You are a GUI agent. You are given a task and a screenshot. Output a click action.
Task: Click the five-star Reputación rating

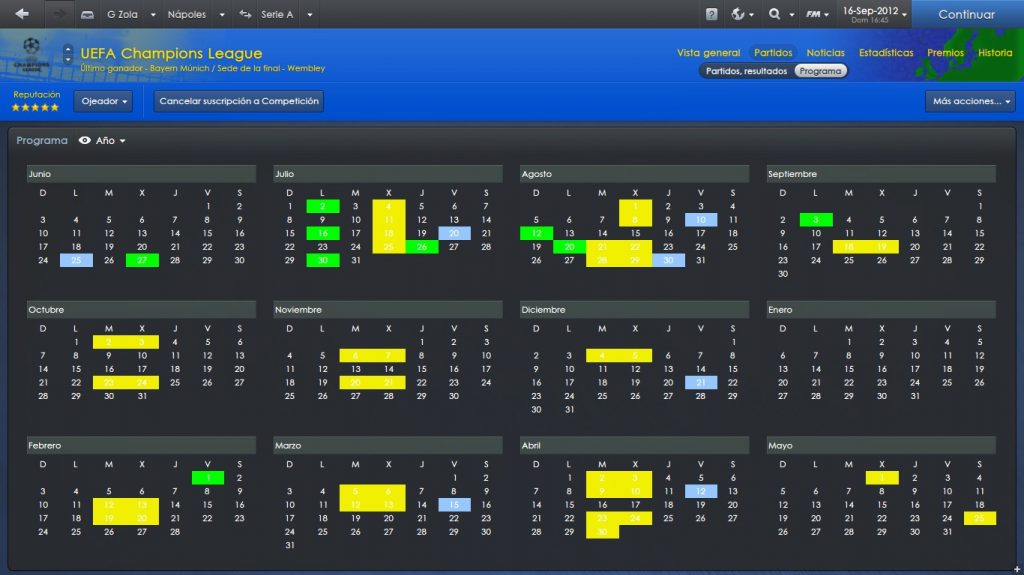tap(36, 108)
